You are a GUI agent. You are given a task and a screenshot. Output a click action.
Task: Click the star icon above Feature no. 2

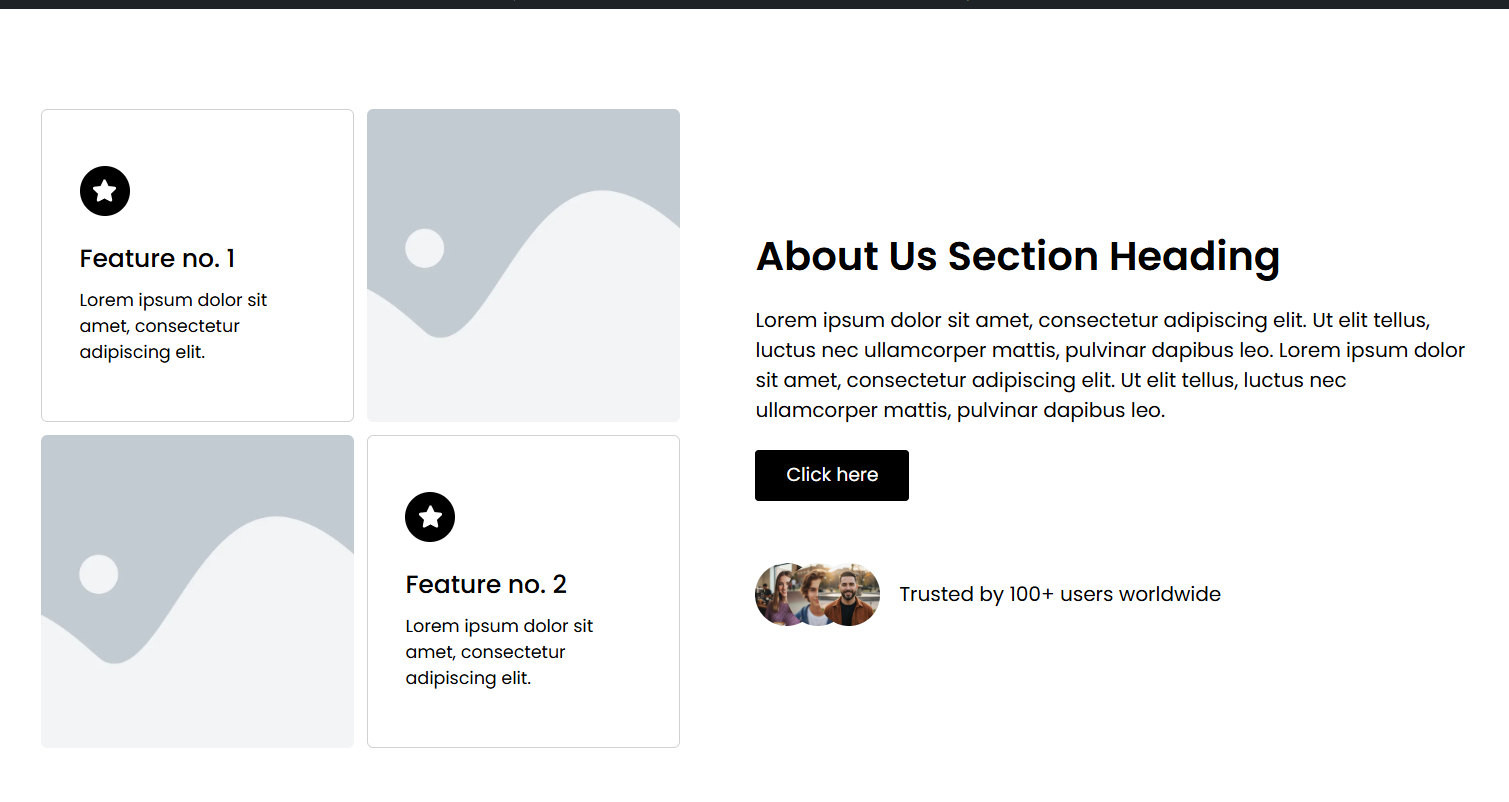(430, 517)
